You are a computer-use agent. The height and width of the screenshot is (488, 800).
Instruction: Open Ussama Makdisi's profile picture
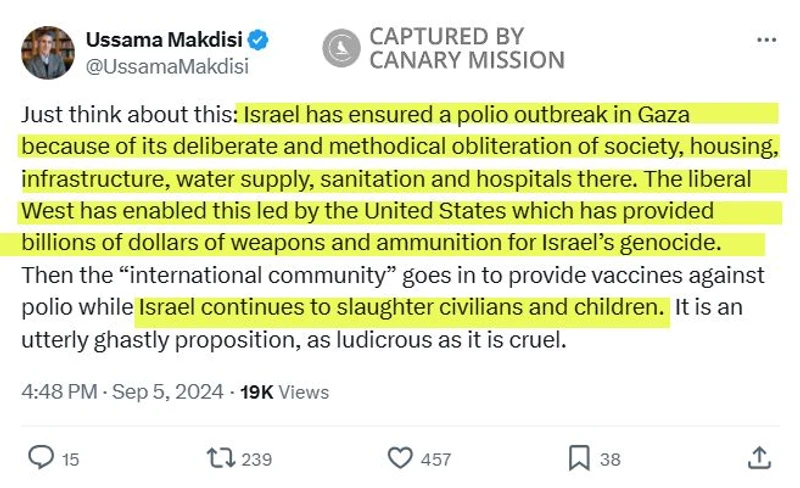tap(47, 53)
